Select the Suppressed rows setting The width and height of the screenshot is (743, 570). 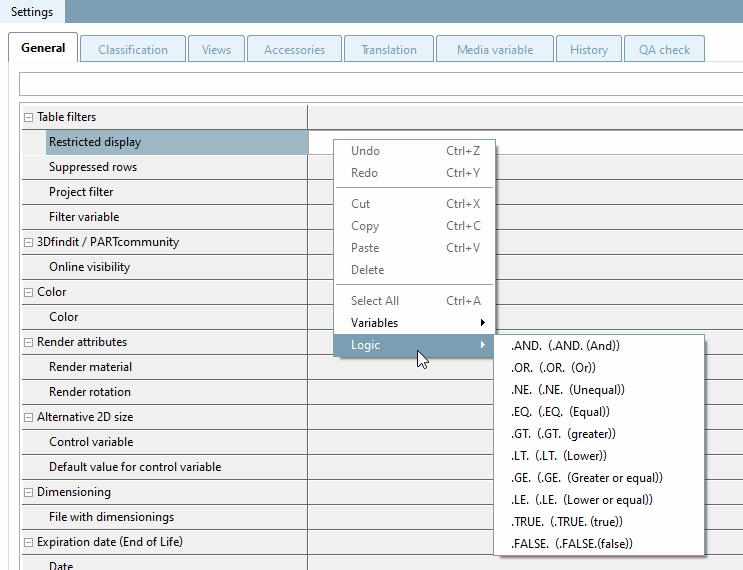pyautogui.click(x=93, y=167)
